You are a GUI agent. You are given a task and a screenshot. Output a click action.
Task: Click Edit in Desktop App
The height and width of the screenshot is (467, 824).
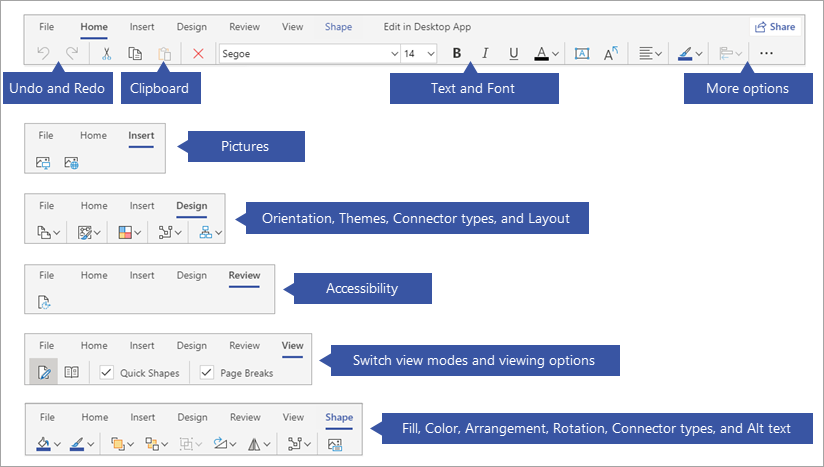pyautogui.click(x=427, y=27)
